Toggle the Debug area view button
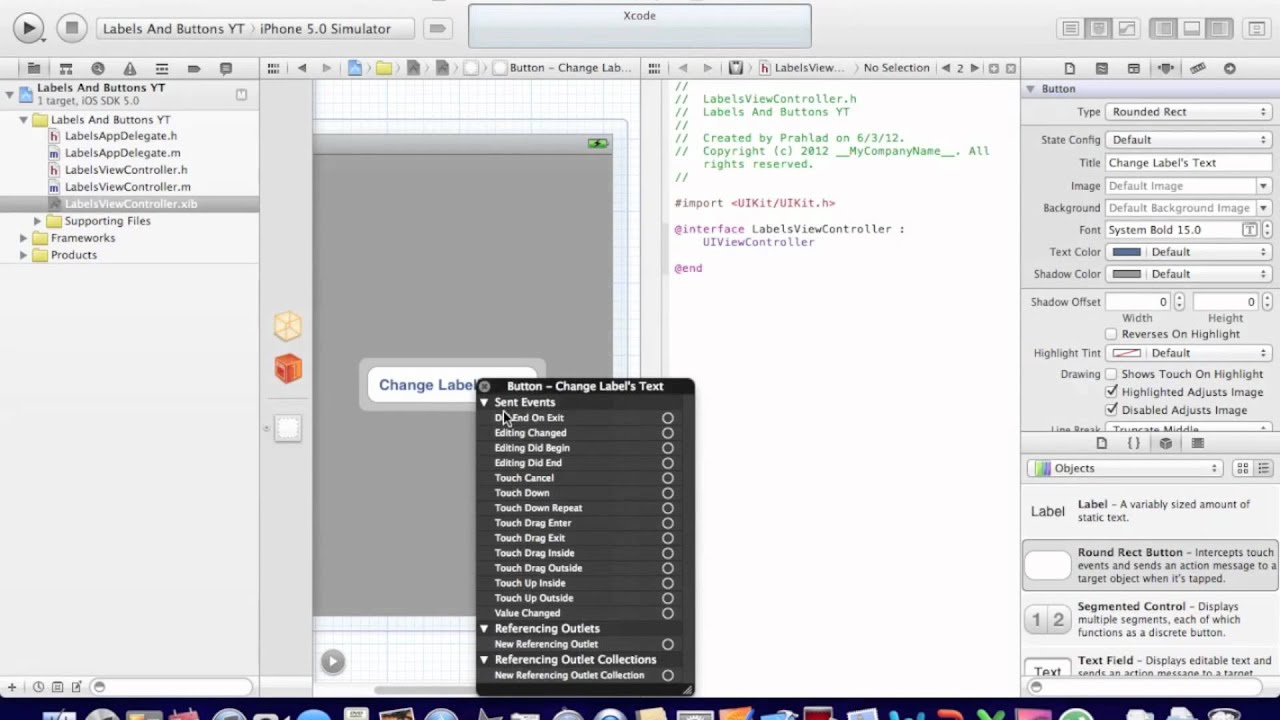Viewport: 1280px width, 720px height. click(x=1192, y=29)
